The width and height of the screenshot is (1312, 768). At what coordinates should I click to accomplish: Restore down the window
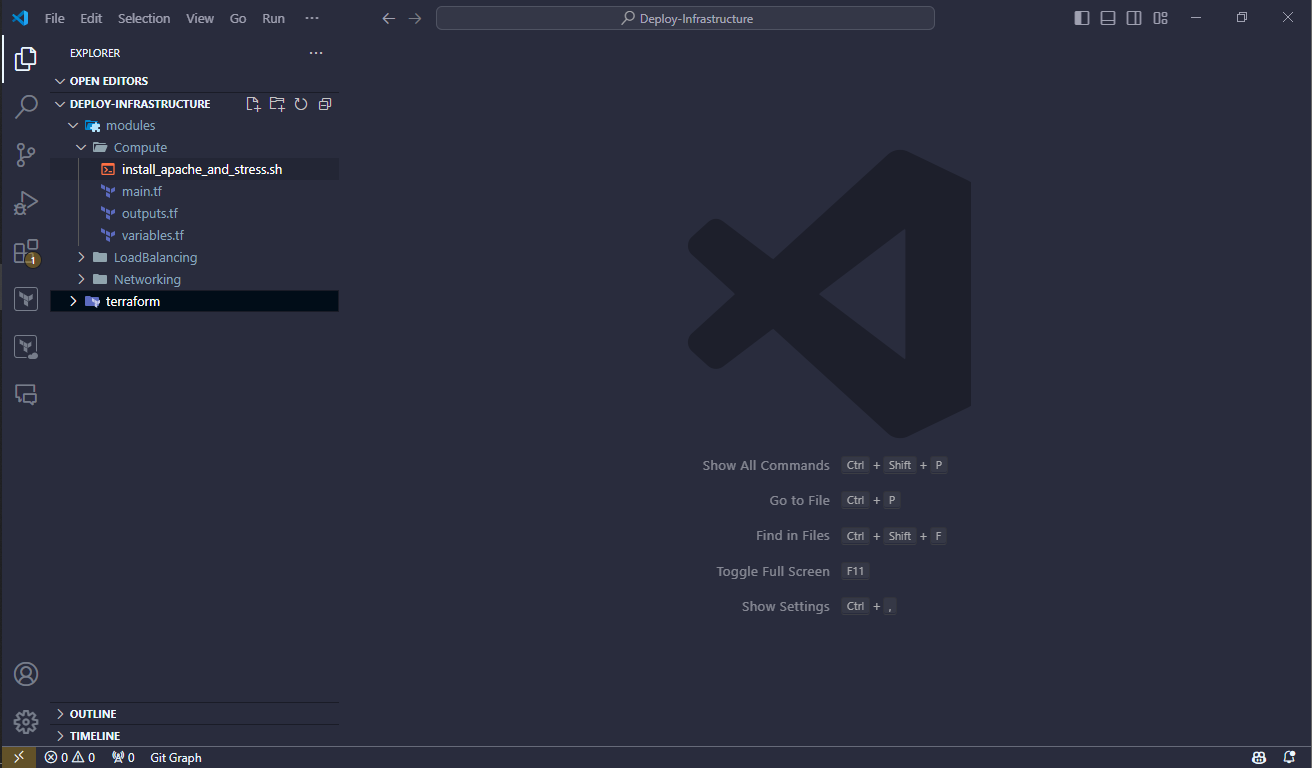tap(1242, 18)
